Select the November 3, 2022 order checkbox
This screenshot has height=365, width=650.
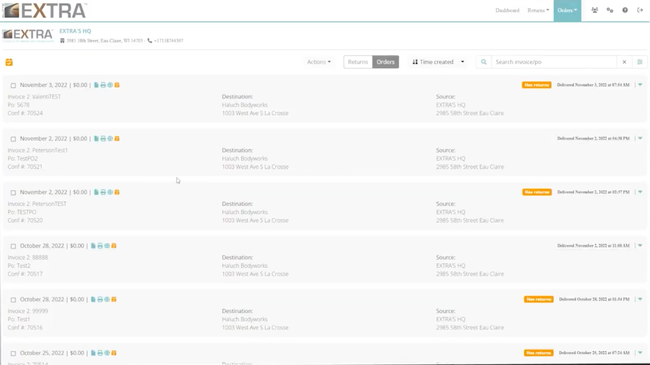(13, 85)
